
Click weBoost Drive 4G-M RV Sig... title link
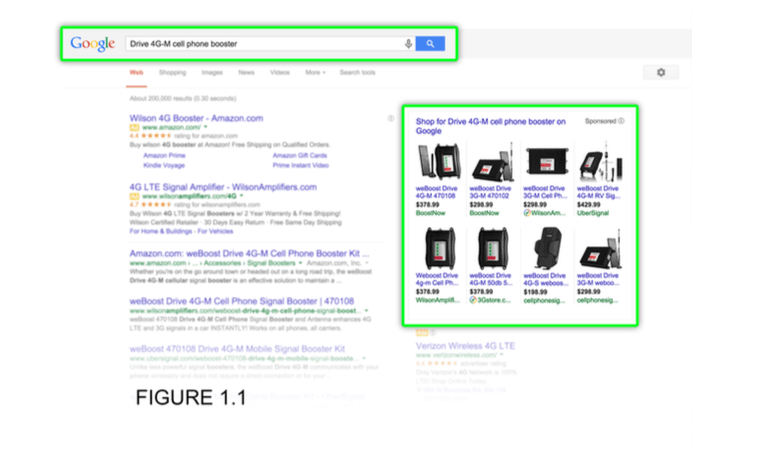[598, 192]
